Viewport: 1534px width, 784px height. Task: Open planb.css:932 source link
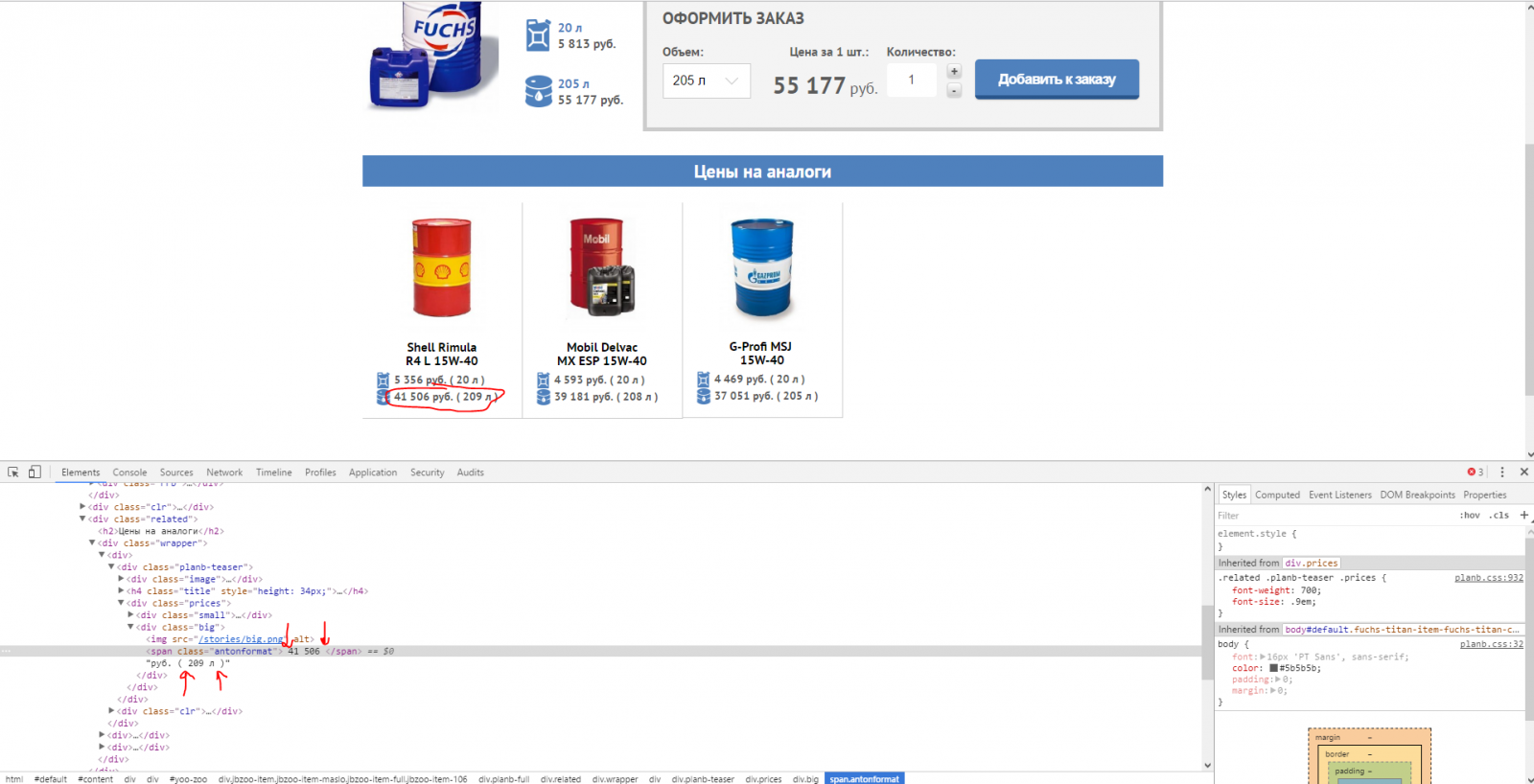pyautogui.click(x=1489, y=578)
